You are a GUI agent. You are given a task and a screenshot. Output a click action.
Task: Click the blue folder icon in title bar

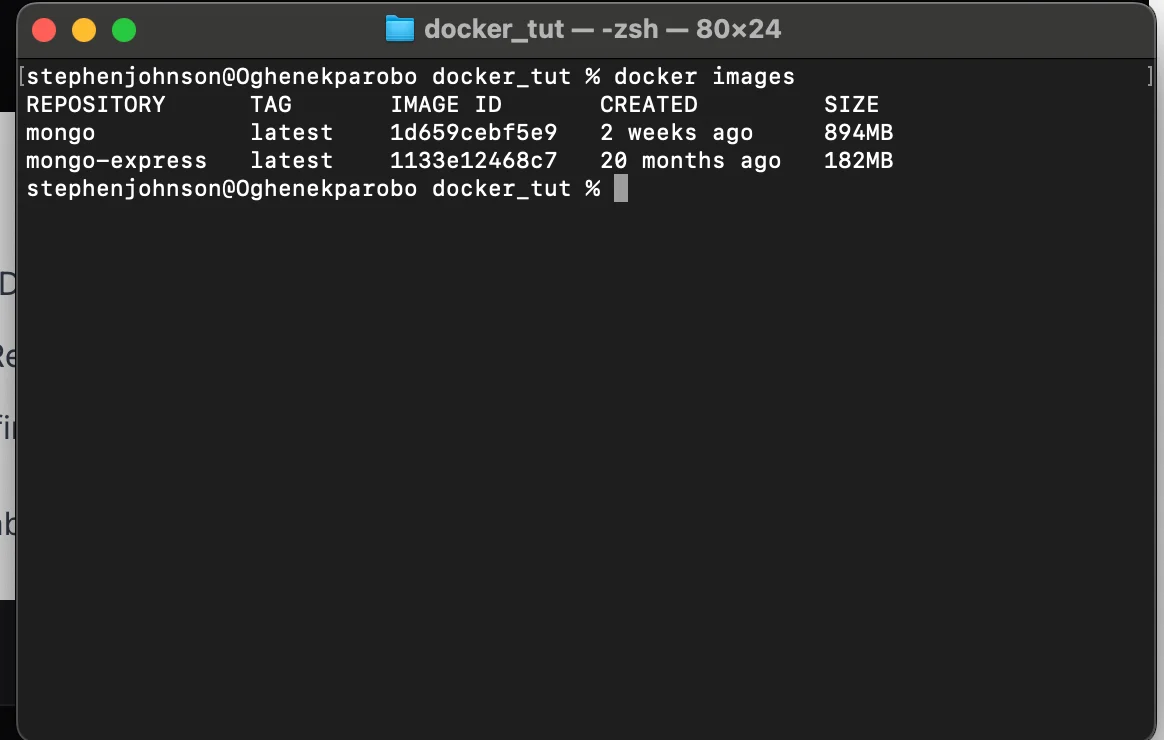[399, 29]
